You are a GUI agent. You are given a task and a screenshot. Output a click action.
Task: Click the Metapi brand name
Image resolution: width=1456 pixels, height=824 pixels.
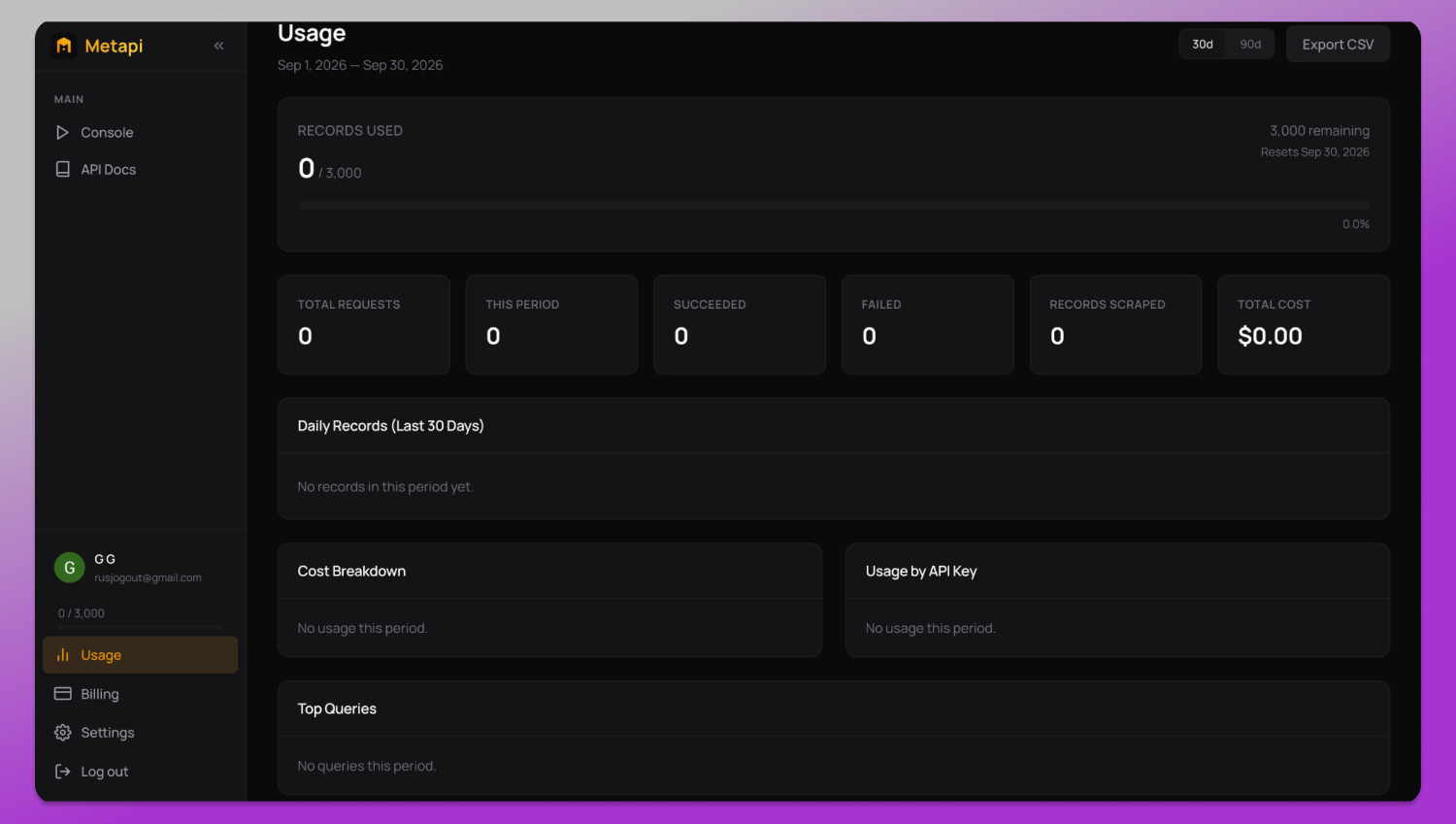pyautogui.click(x=114, y=46)
